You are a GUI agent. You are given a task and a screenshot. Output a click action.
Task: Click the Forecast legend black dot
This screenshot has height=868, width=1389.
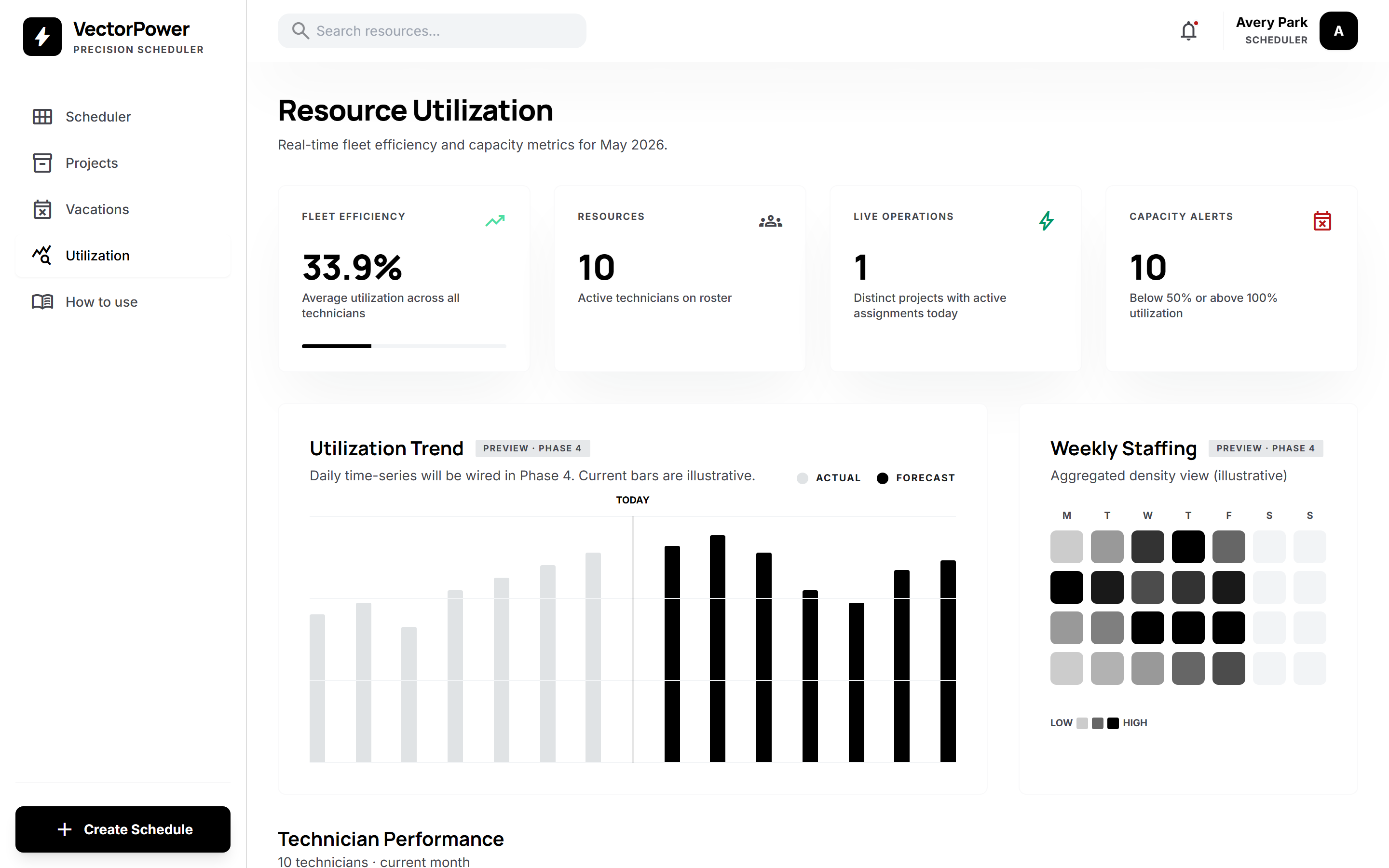point(882,478)
